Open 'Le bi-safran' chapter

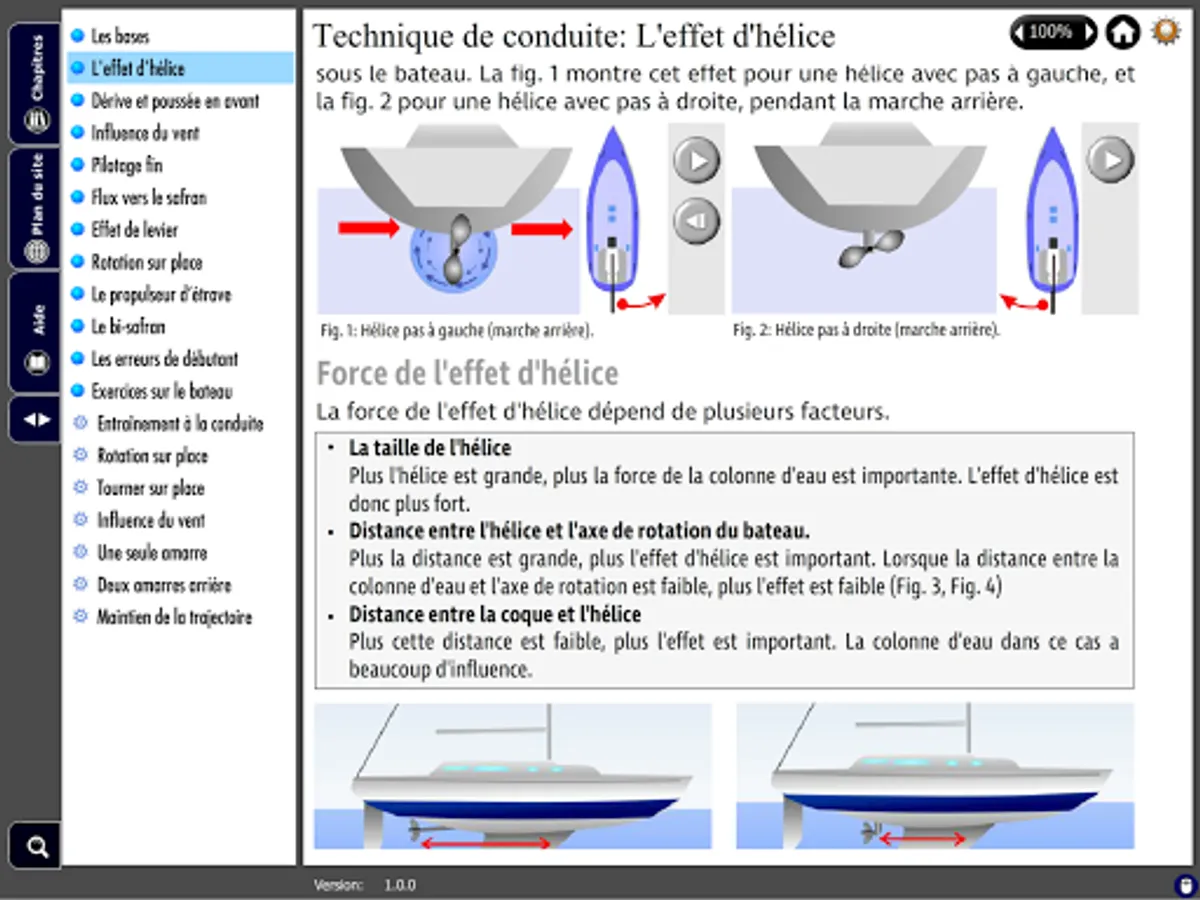click(x=128, y=326)
